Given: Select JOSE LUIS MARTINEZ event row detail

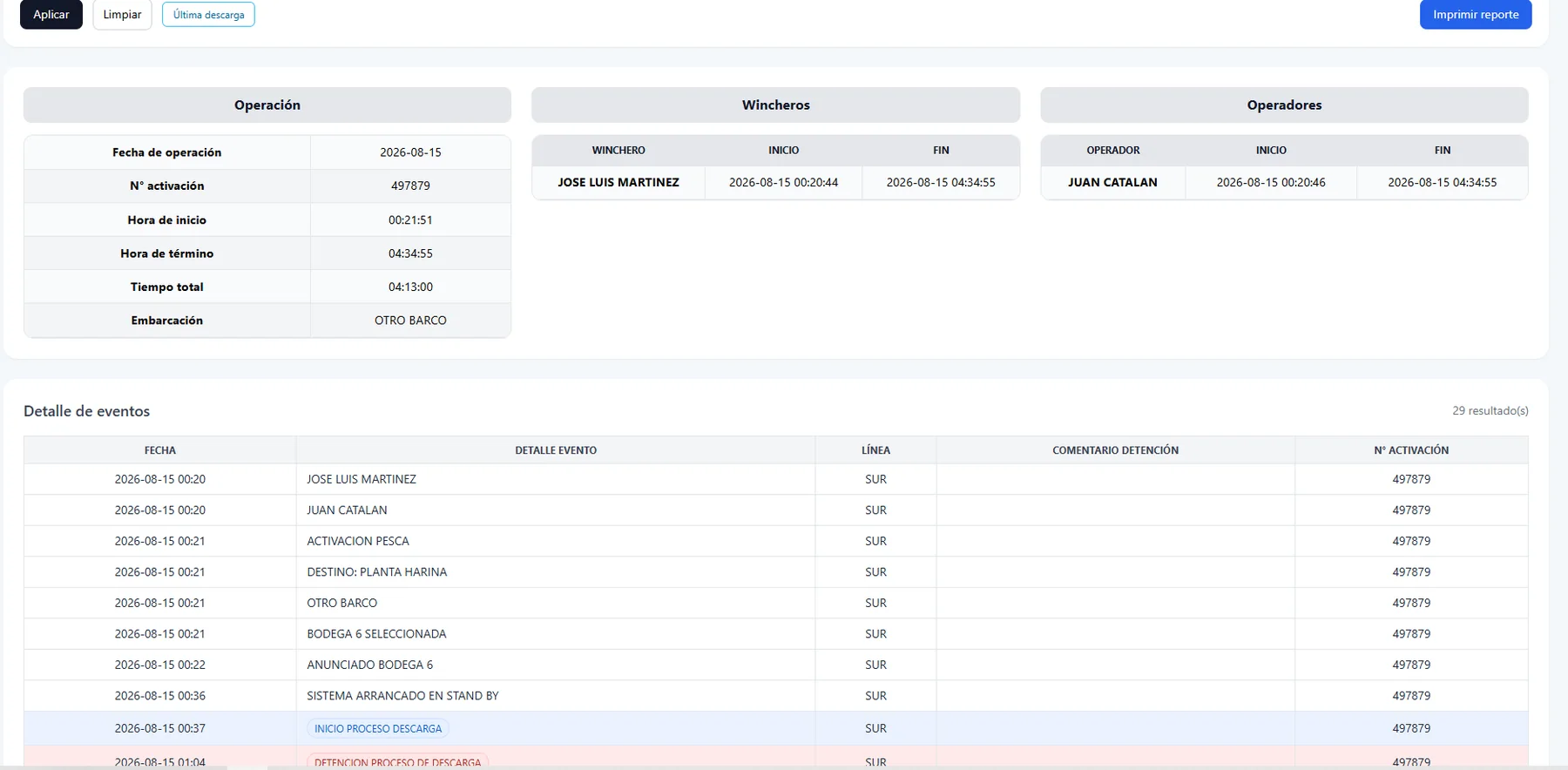Looking at the screenshot, I should coord(362,479).
